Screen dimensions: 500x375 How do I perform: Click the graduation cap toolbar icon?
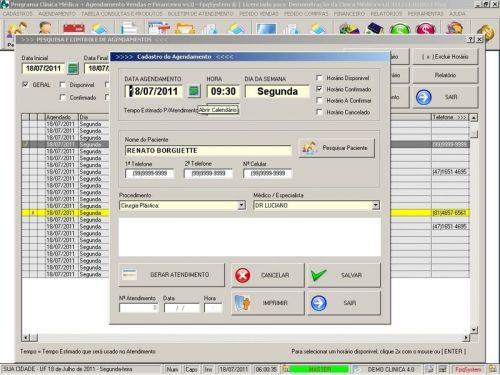(374, 29)
